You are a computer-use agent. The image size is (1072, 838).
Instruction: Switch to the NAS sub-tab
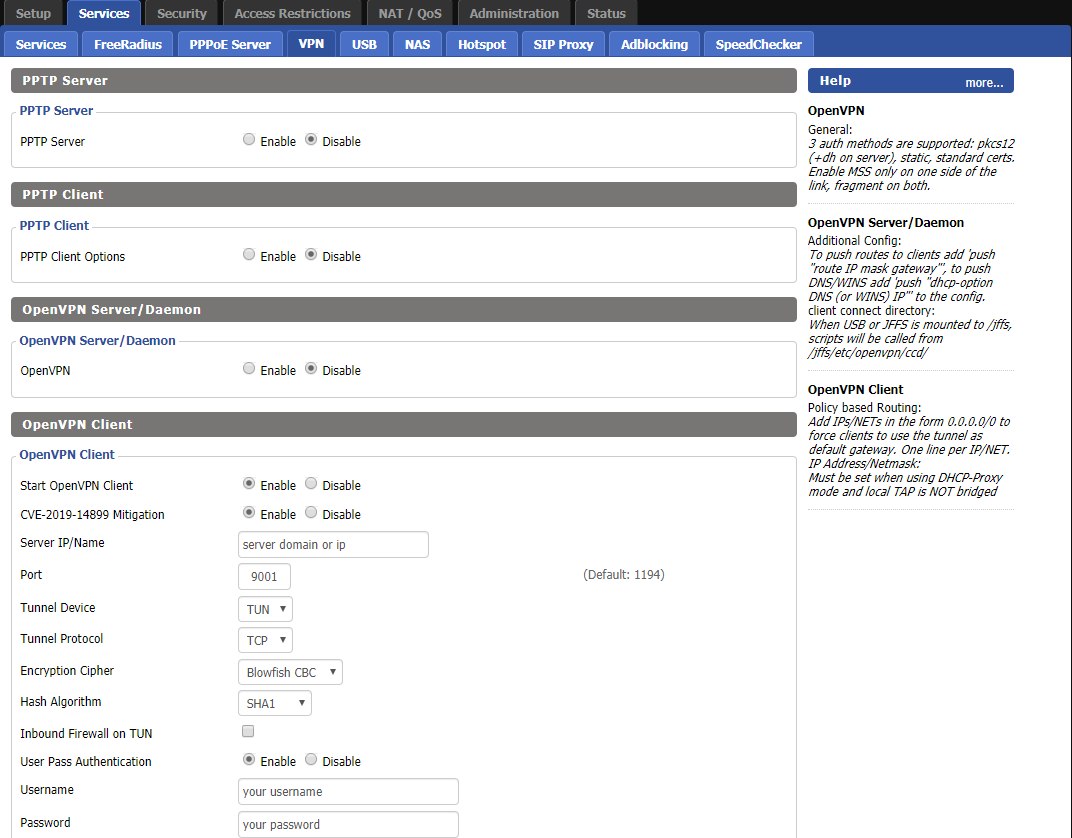(x=417, y=44)
